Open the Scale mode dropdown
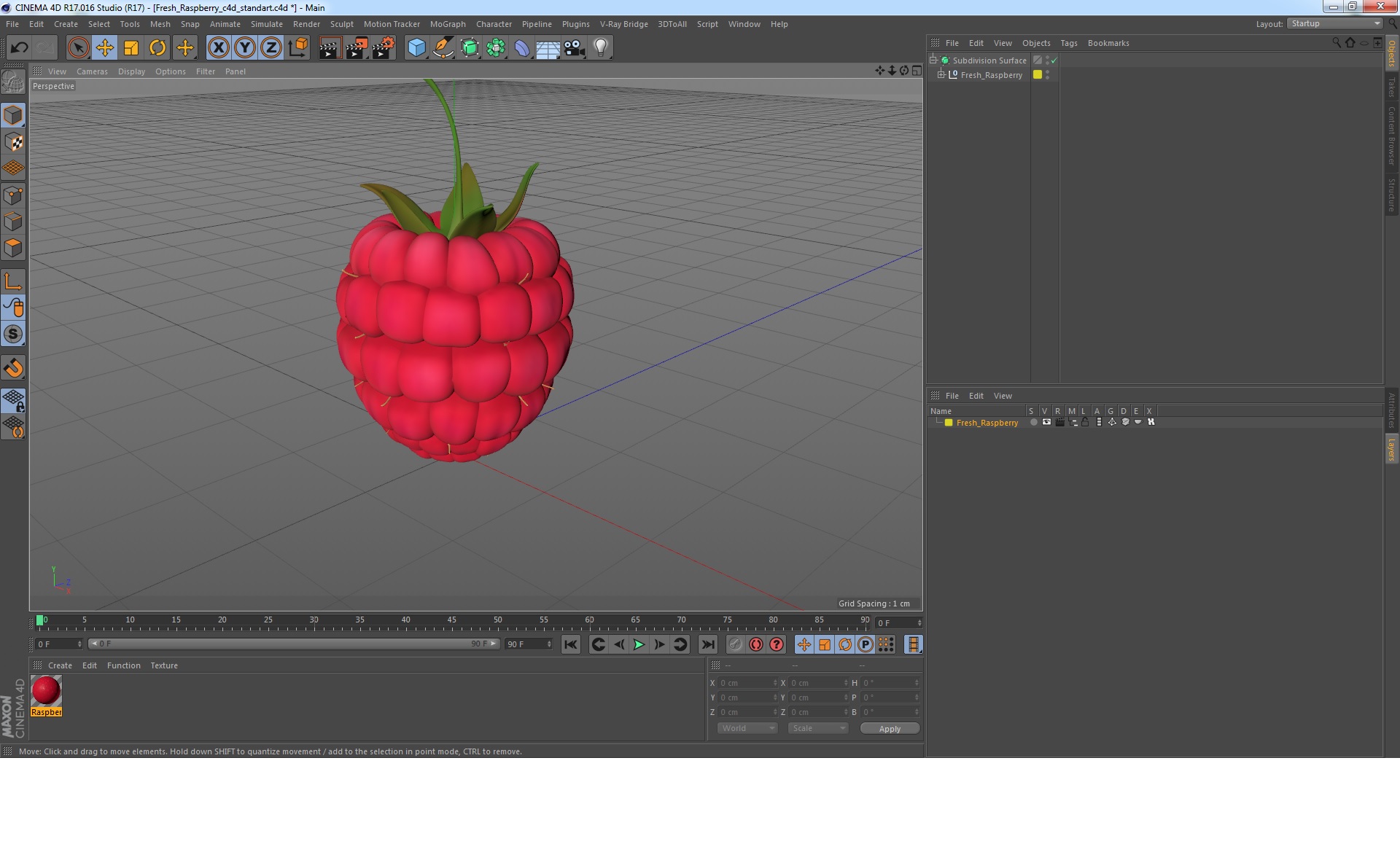The width and height of the screenshot is (1400, 844). pos(817,728)
